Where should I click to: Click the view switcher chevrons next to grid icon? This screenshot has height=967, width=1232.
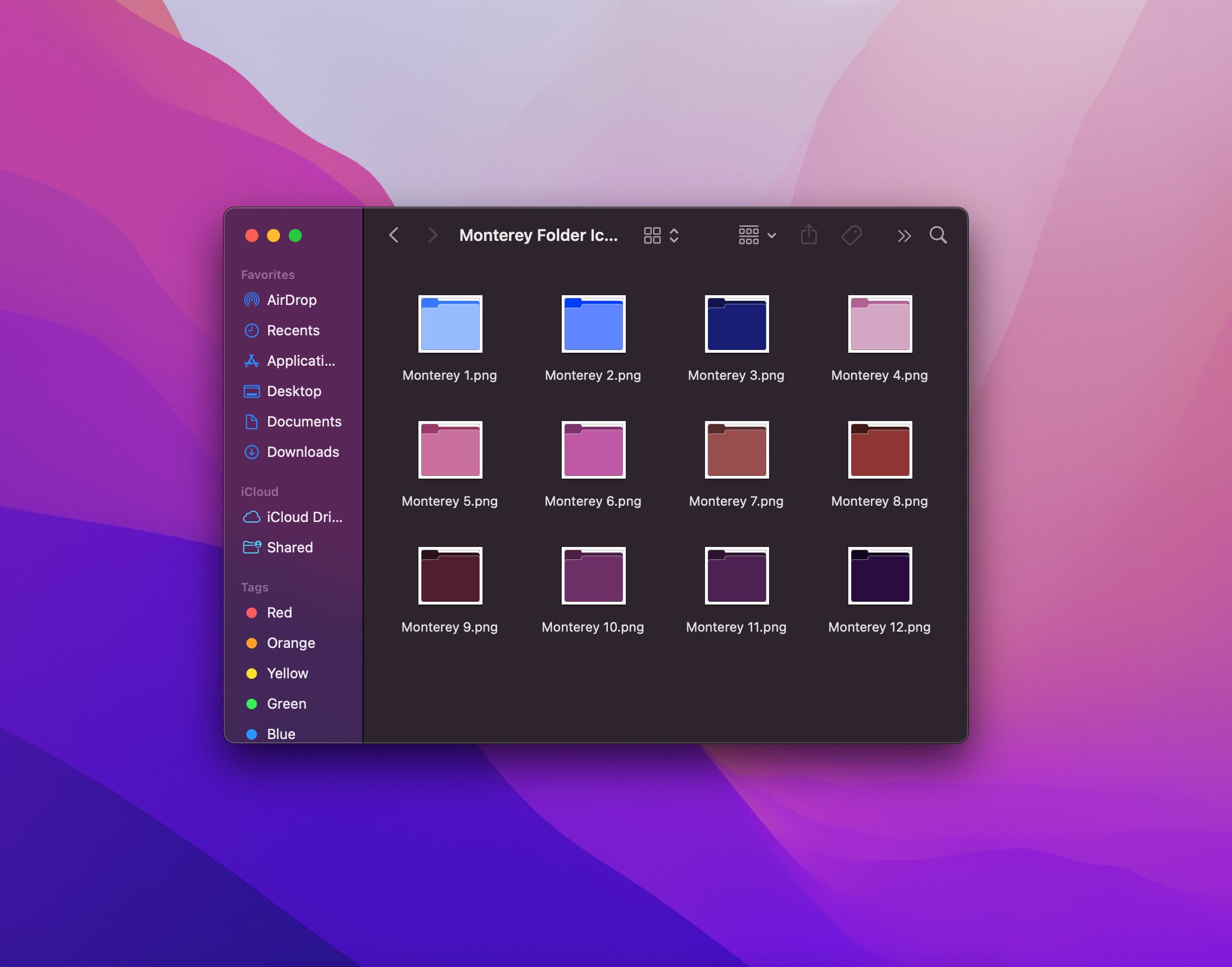coord(675,235)
